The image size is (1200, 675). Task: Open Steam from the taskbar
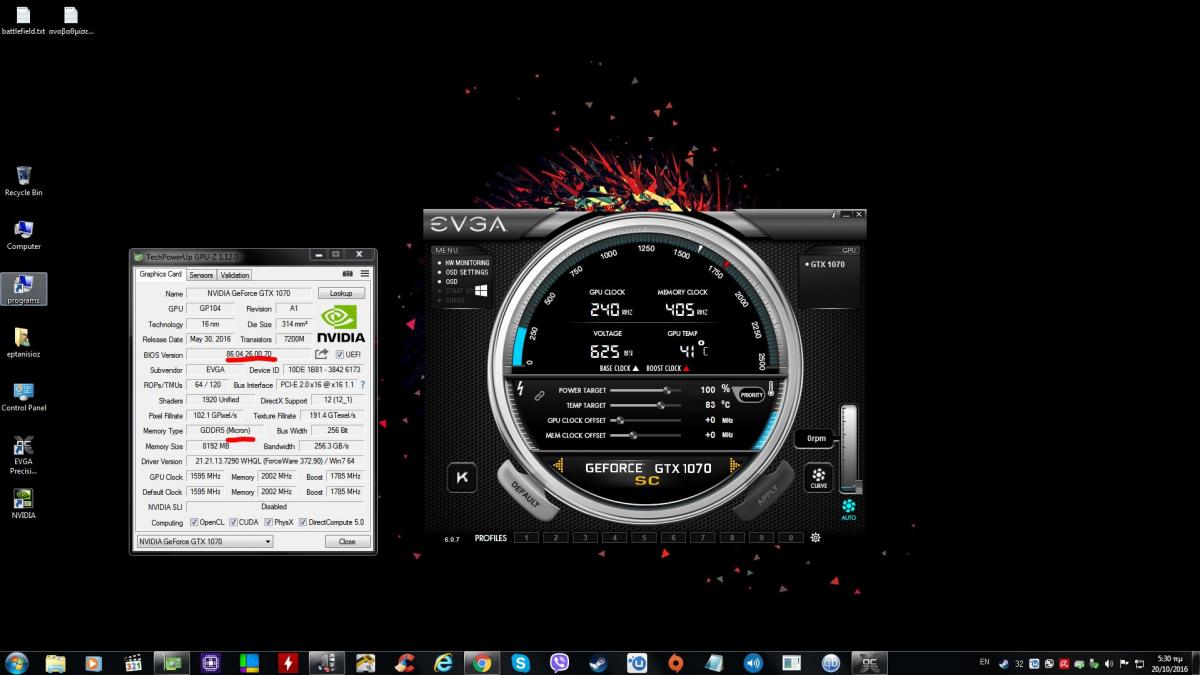598,662
